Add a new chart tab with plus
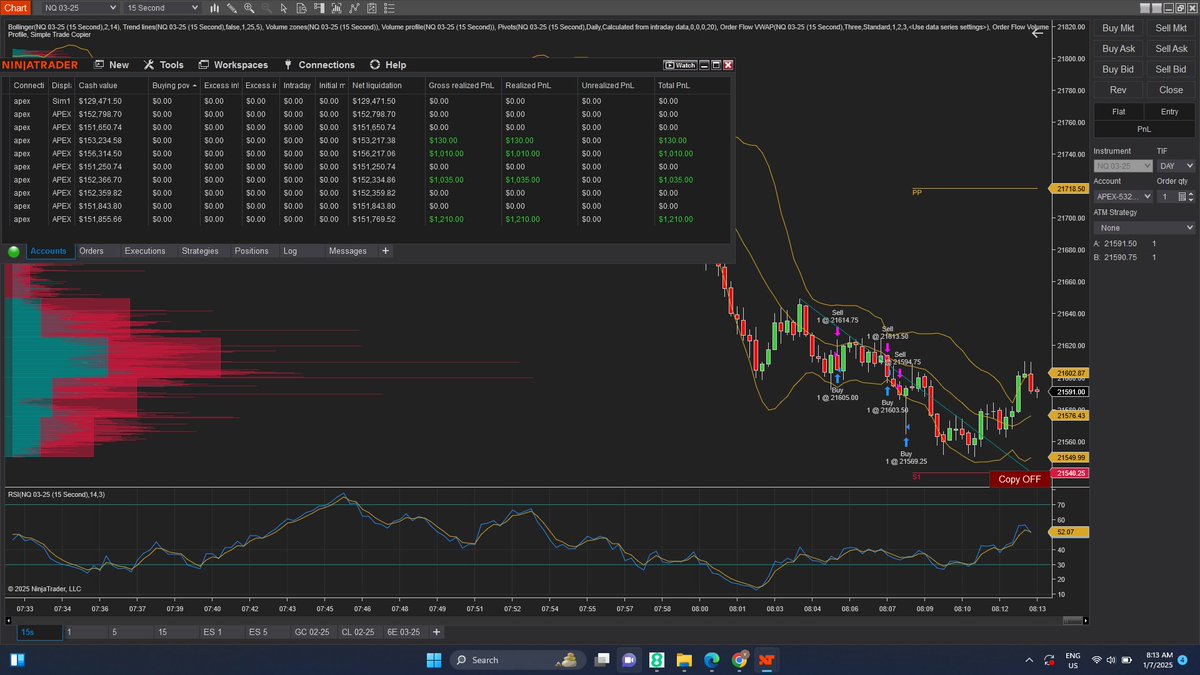Viewport: 1200px width, 675px height. pos(436,632)
